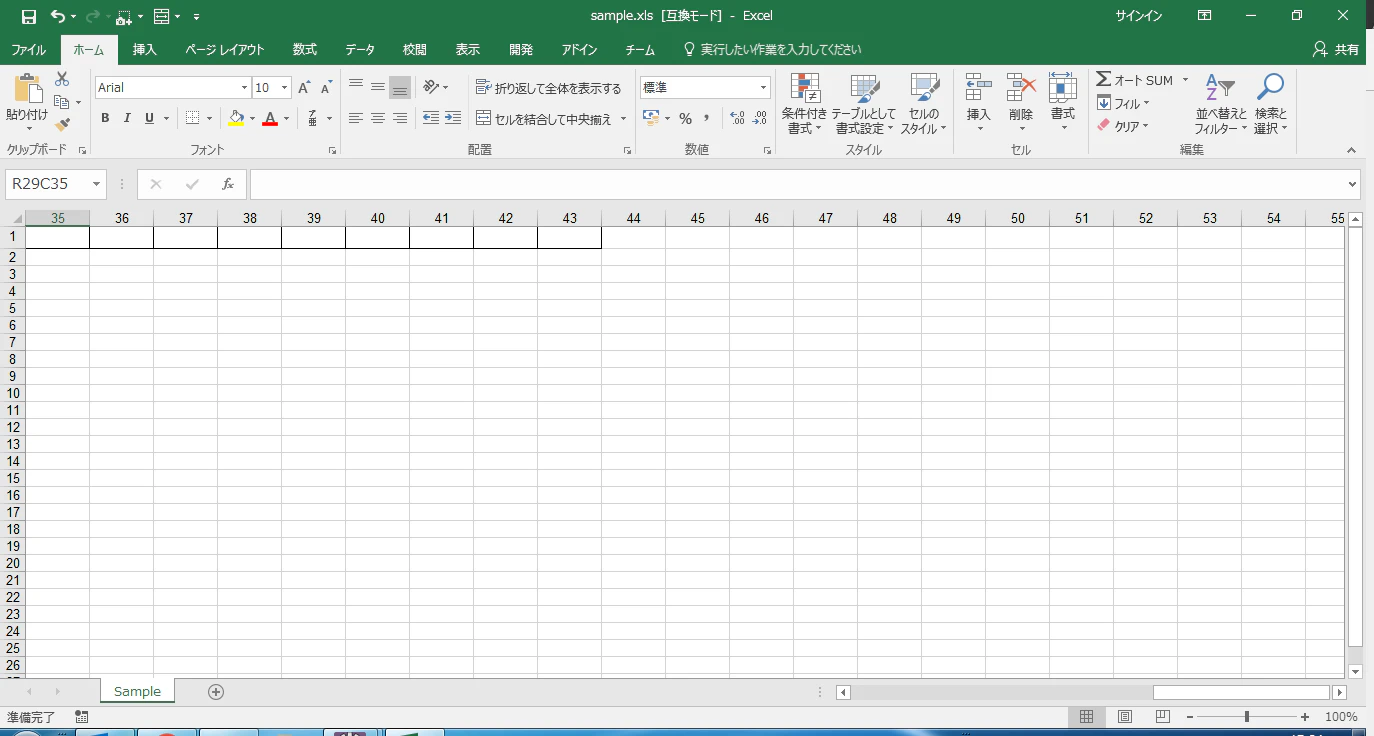Click the サインイン (Sign in) link
This screenshot has height=736, width=1374.
pos(1139,16)
